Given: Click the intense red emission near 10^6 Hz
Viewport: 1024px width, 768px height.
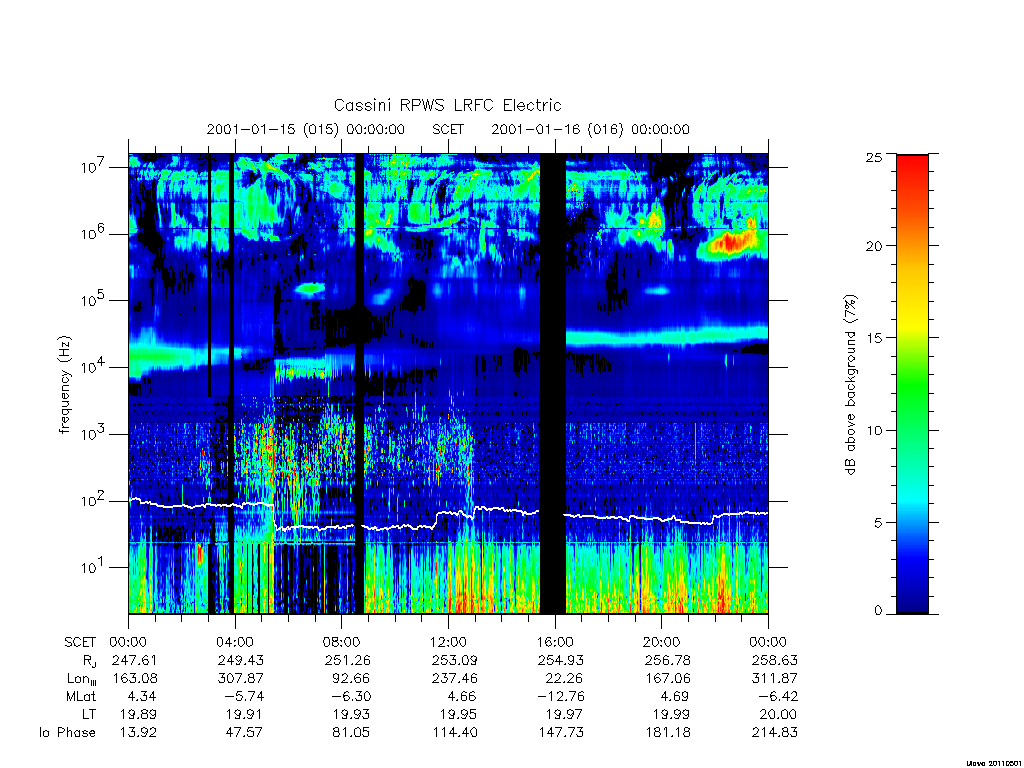Looking at the screenshot, I should 730,243.
